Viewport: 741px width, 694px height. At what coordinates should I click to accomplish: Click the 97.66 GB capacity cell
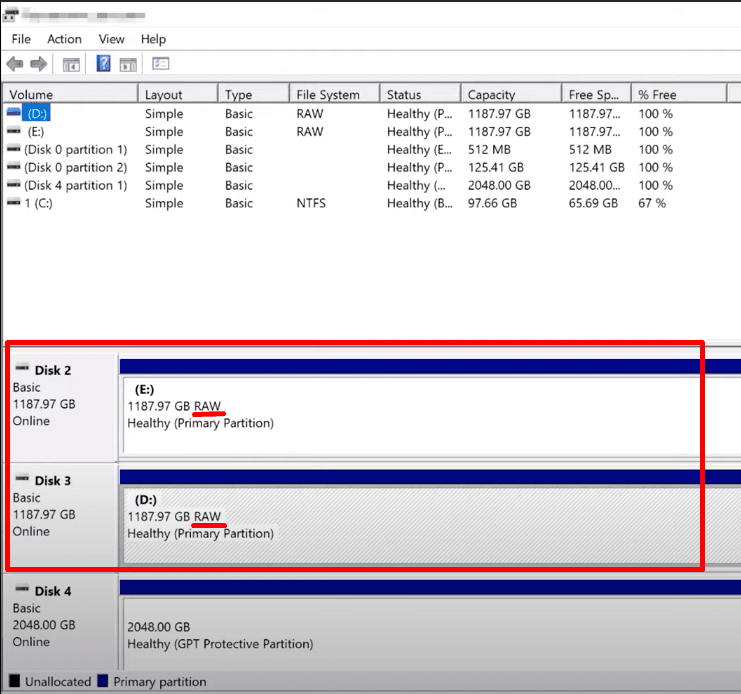coord(492,203)
